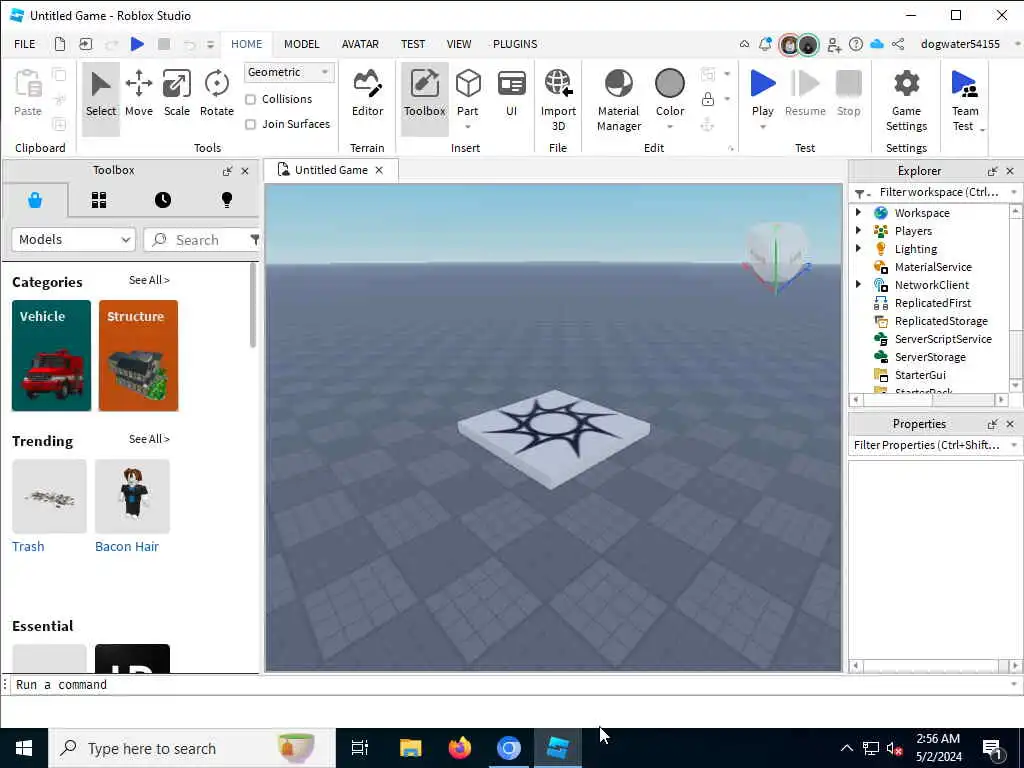Image resolution: width=1024 pixels, height=768 pixels.
Task: Click the Toolbox search filter icon
Action: tap(255, 240)
